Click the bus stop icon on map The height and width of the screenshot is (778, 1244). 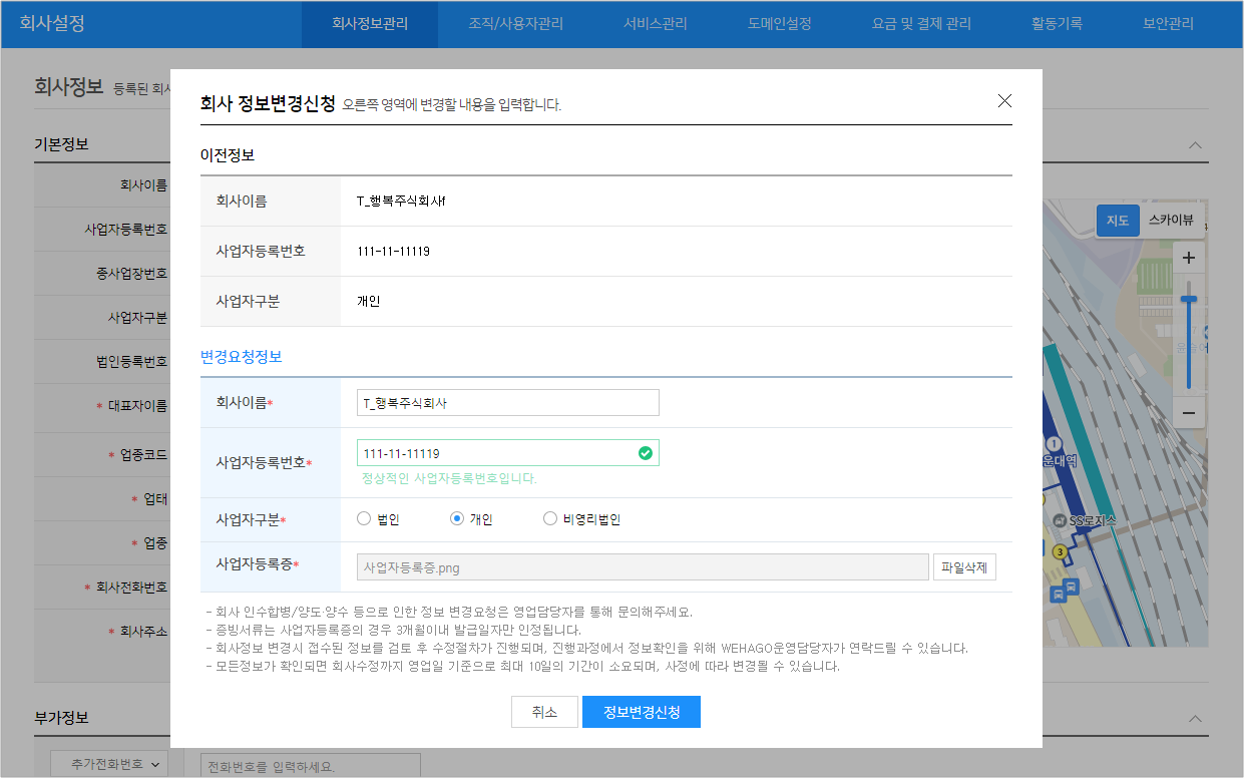[1070, 586]
